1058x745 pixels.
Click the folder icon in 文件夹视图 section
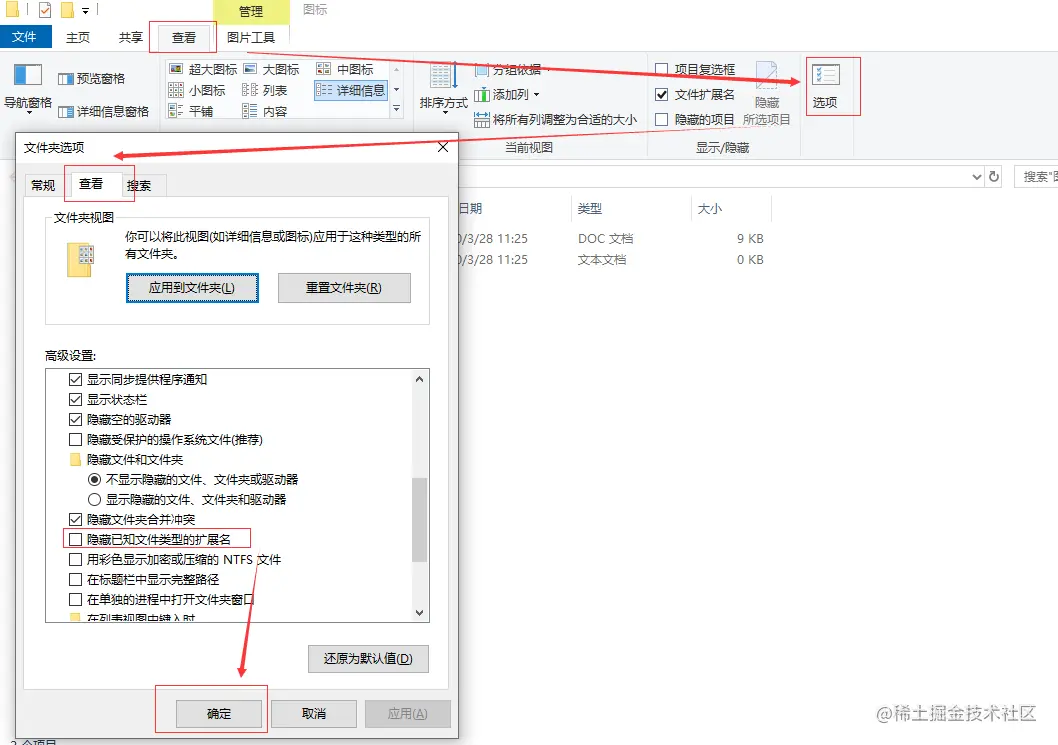coord(80,260)
